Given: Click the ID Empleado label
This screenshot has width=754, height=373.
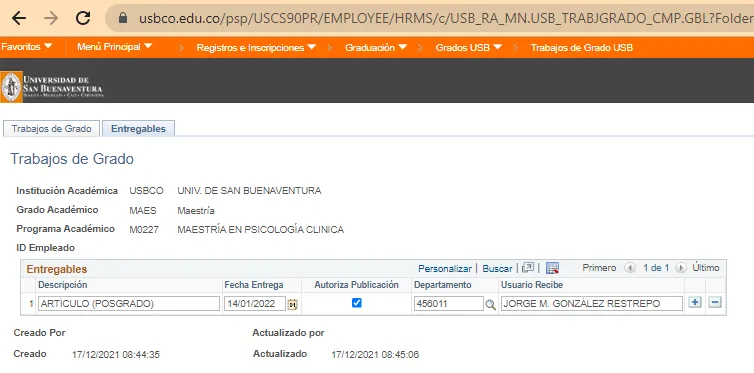Looking at the screenshot, I should coord(46,248).
